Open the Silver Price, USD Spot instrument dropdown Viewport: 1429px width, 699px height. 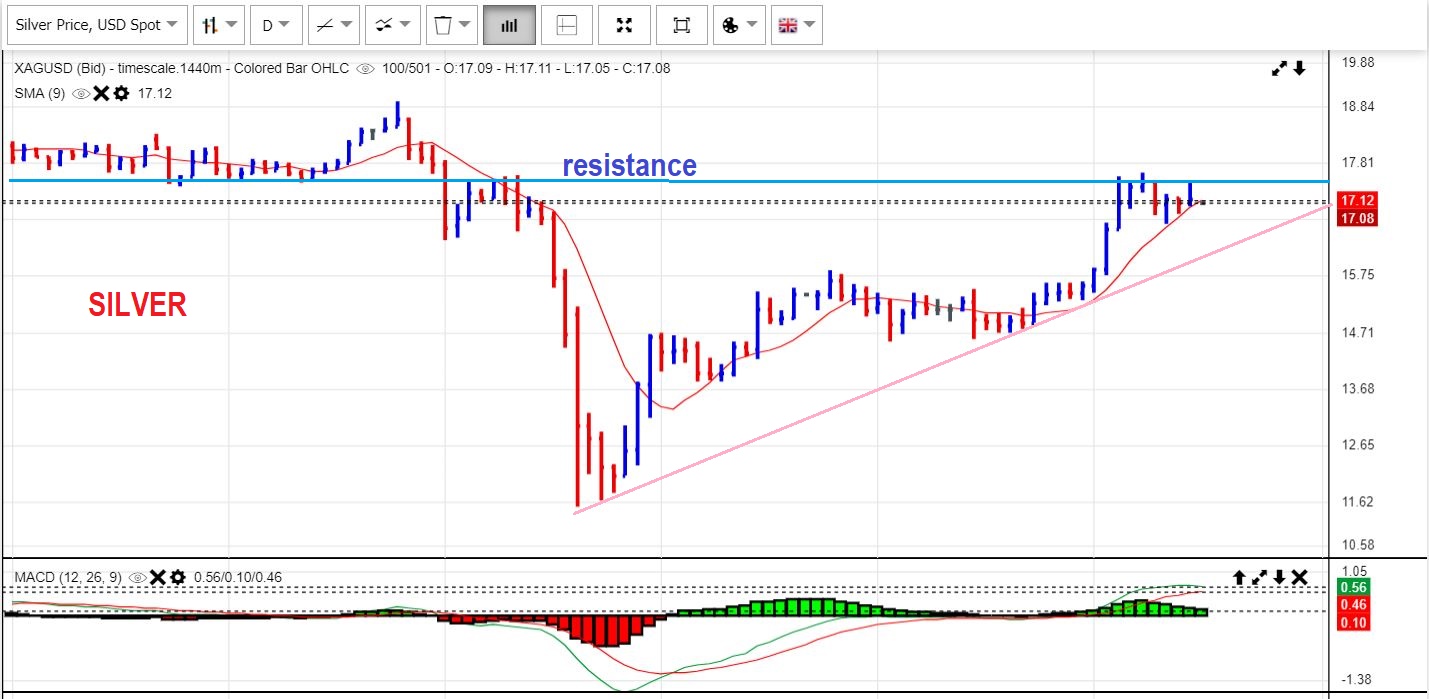tap(97, 25)
